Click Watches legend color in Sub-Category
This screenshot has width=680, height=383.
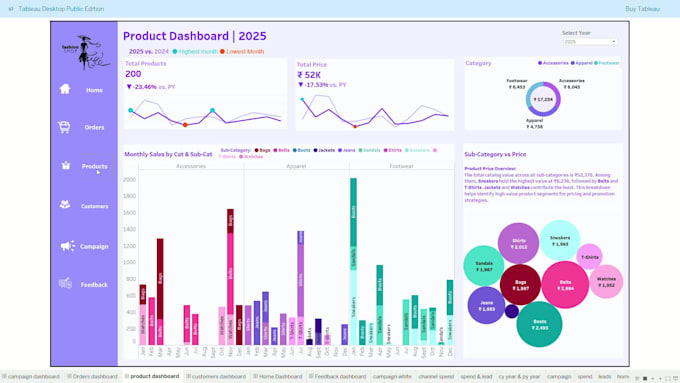[x=241, y=157]
